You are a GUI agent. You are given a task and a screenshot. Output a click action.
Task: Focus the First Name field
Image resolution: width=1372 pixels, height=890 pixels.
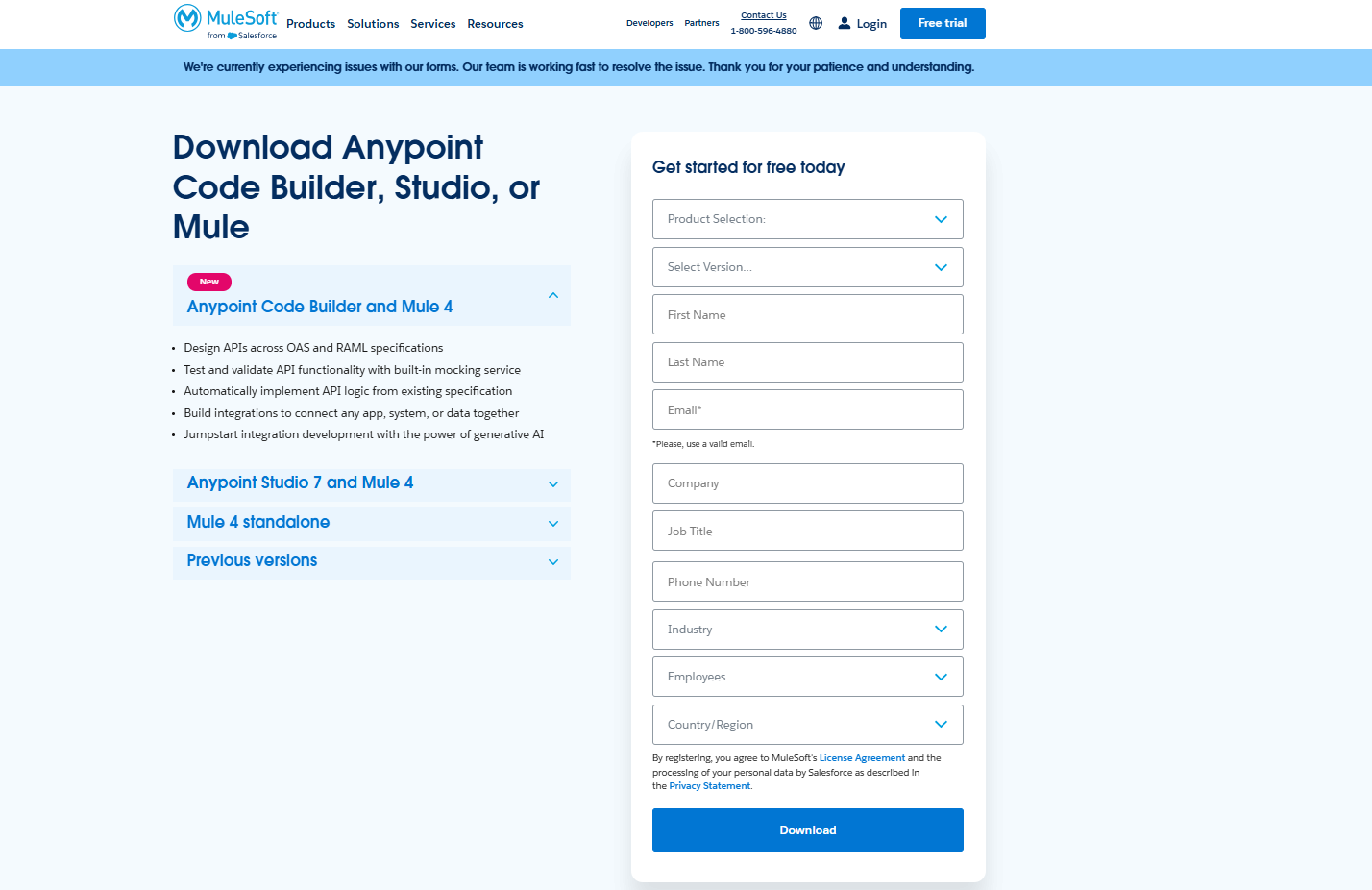pos(807,315)
